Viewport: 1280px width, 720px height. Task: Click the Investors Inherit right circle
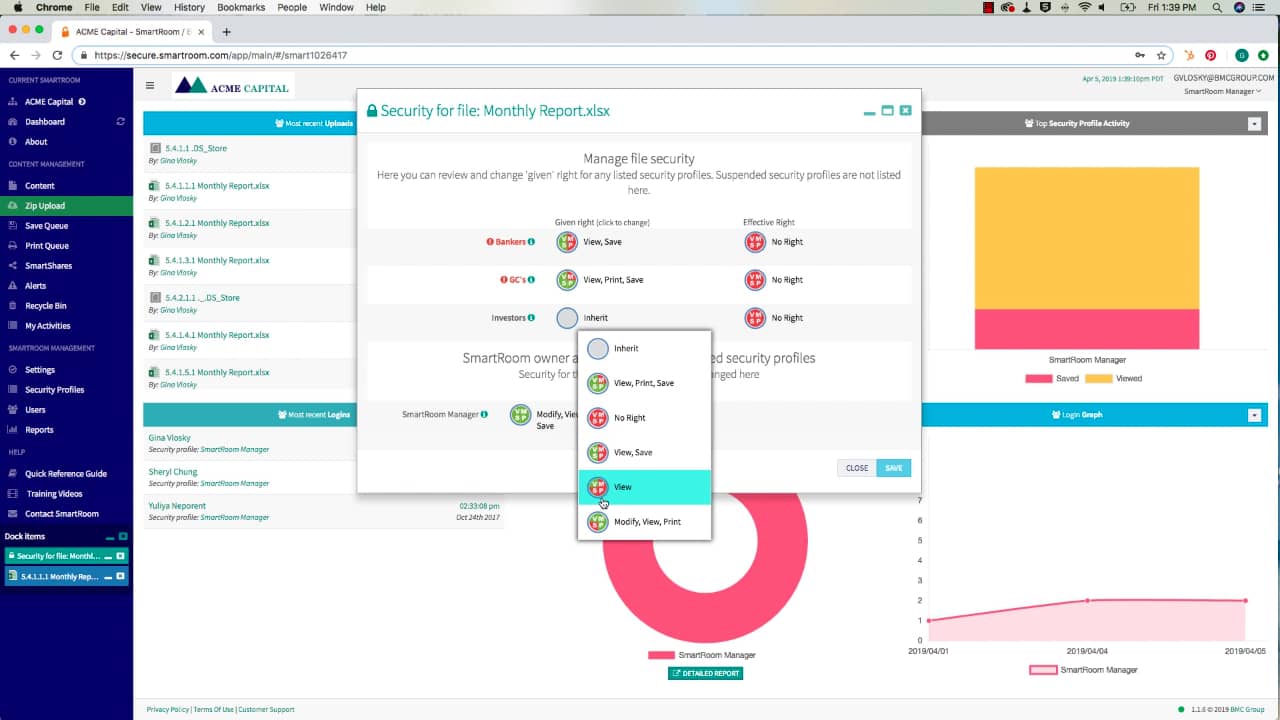pyautogui.click(x=567, y=318)
